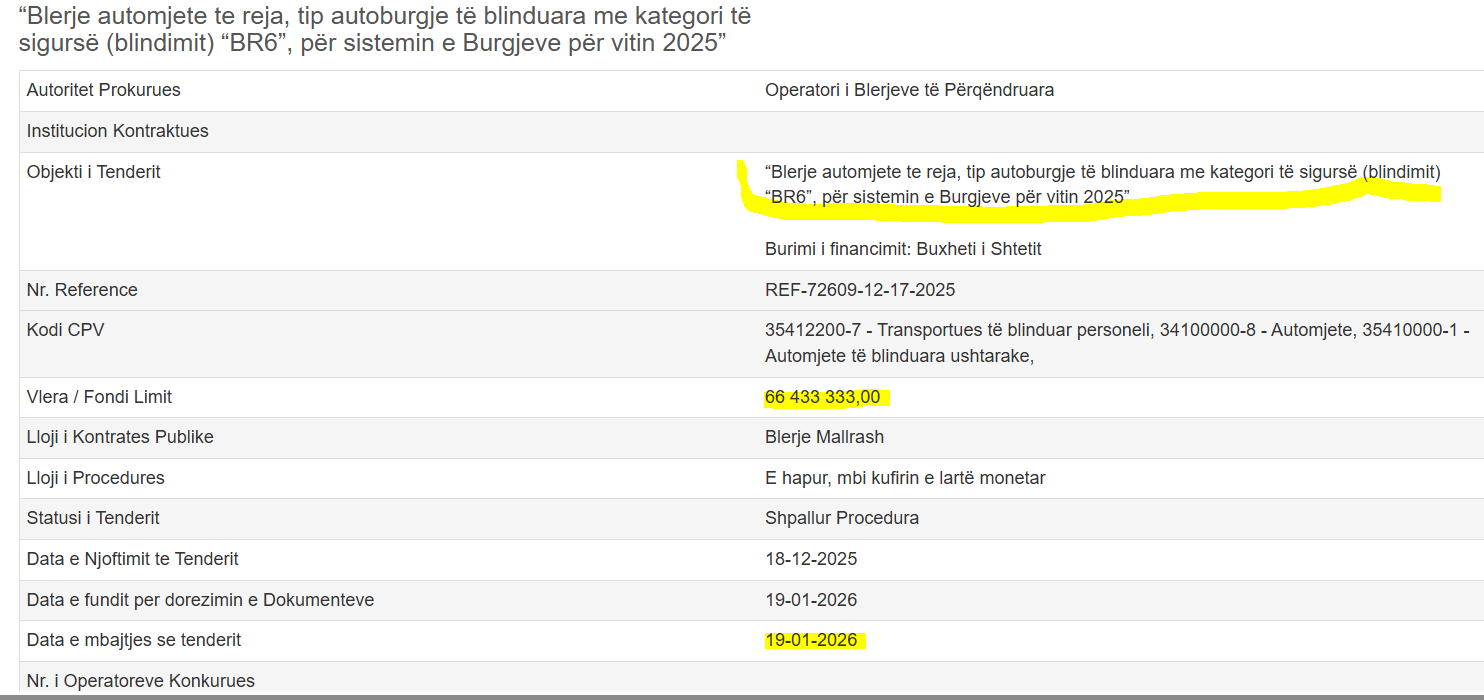Select the highlighted value 66 433 333,00
The height and width of the screenshot is (700, 1484).
(823, 397)
